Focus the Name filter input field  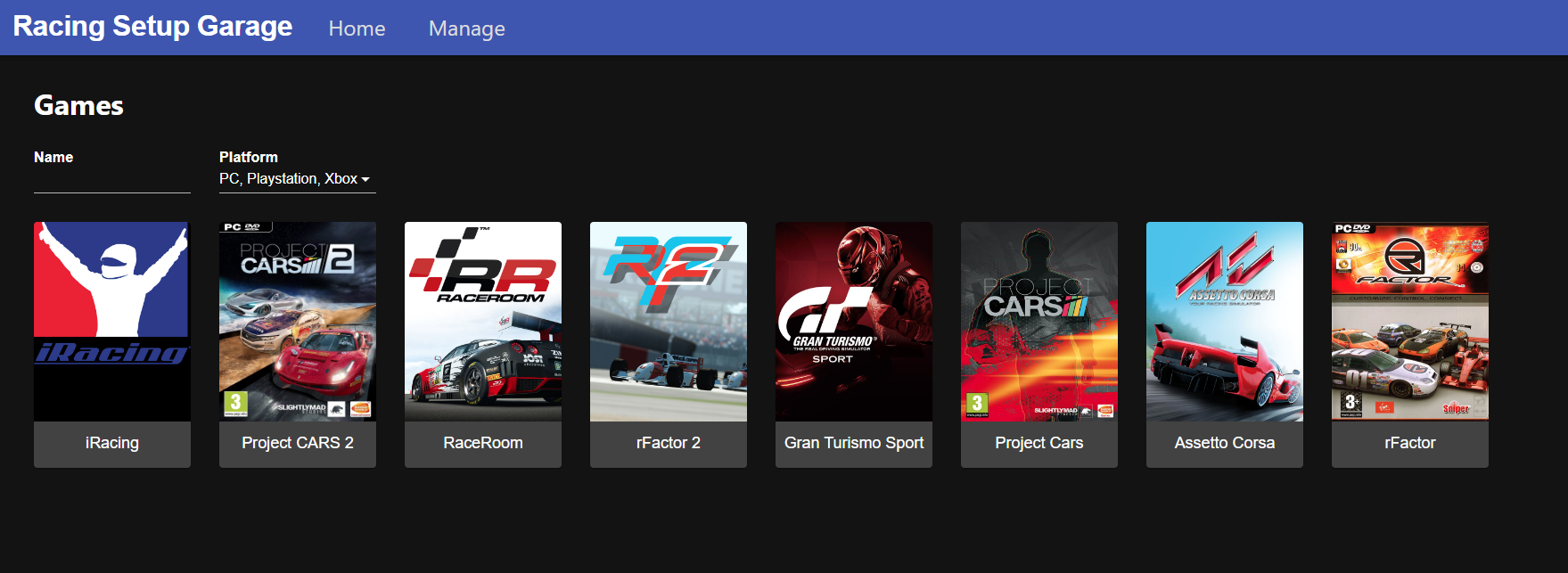tap(112, 179)
